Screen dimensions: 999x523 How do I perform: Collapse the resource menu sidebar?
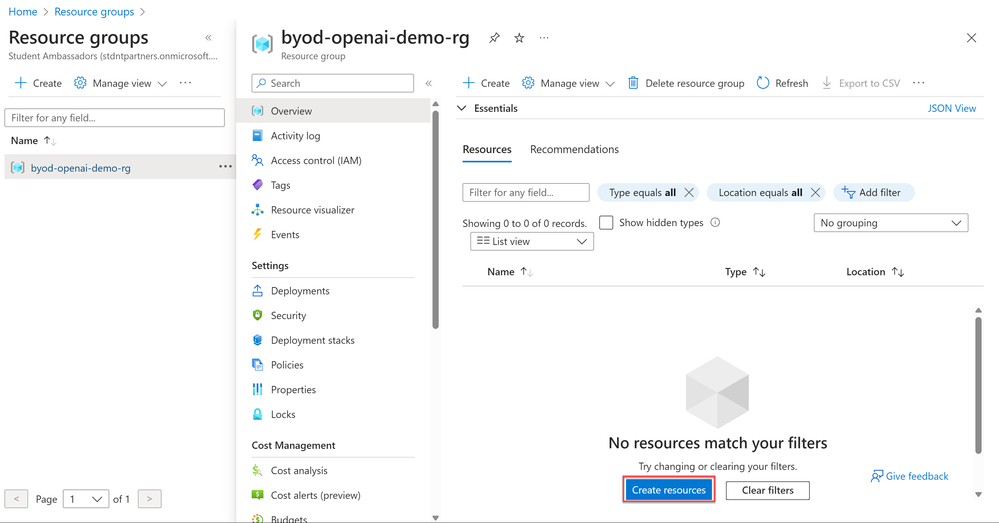point(429,83)
